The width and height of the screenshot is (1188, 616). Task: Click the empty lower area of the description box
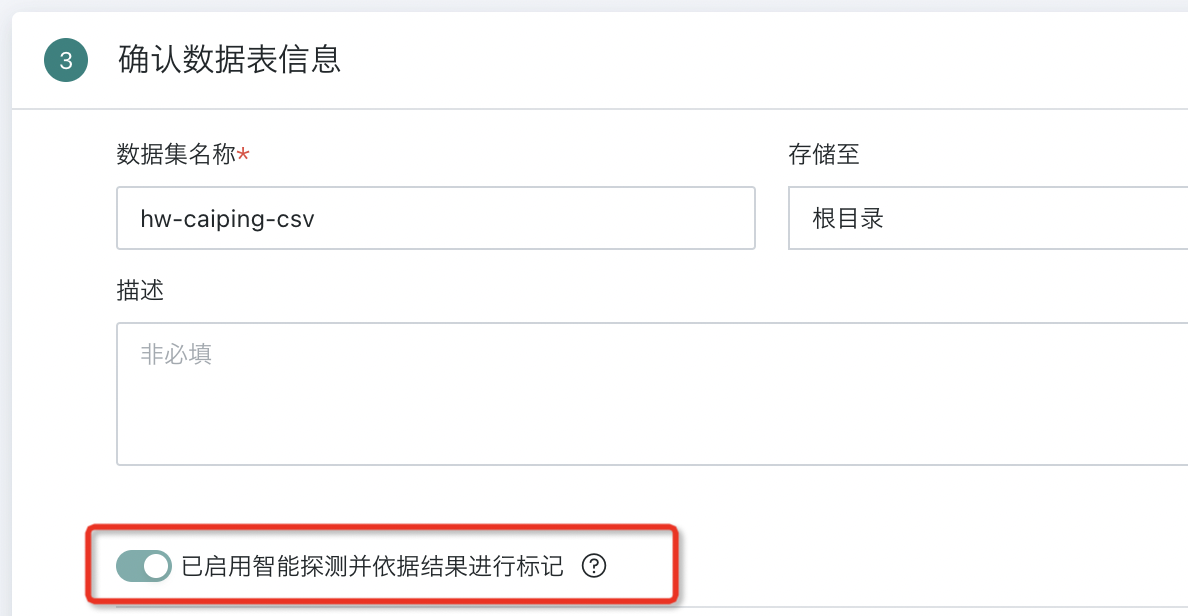pos(652,432)
